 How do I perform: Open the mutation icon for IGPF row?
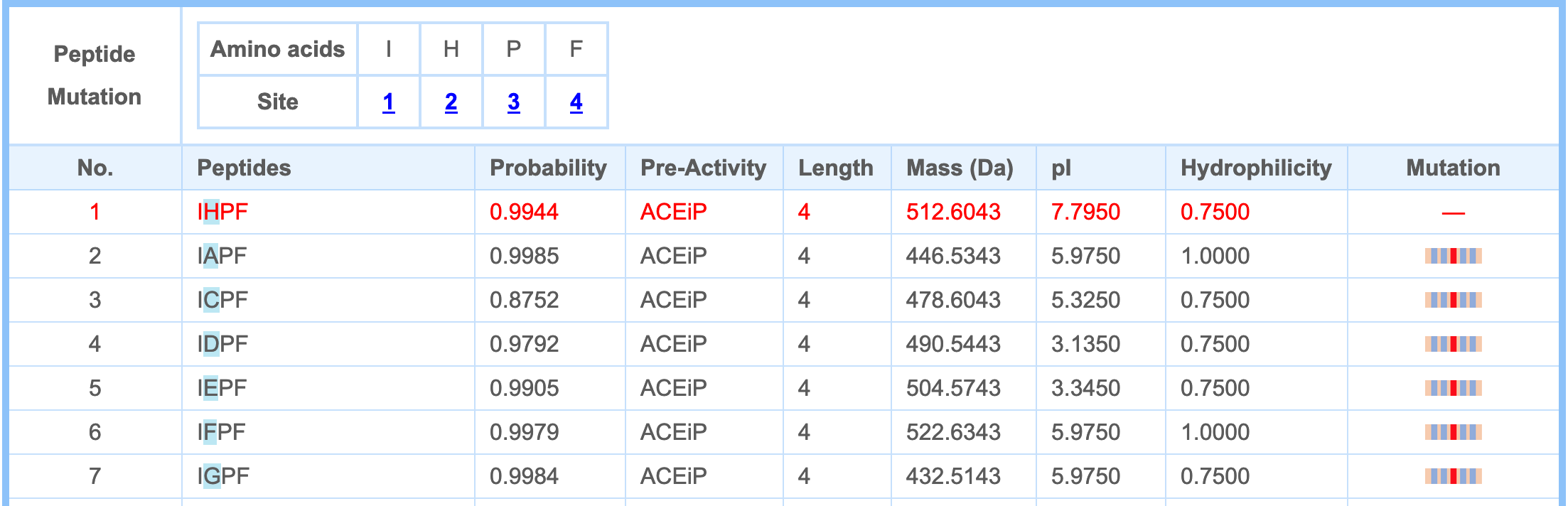(1453, 476)
